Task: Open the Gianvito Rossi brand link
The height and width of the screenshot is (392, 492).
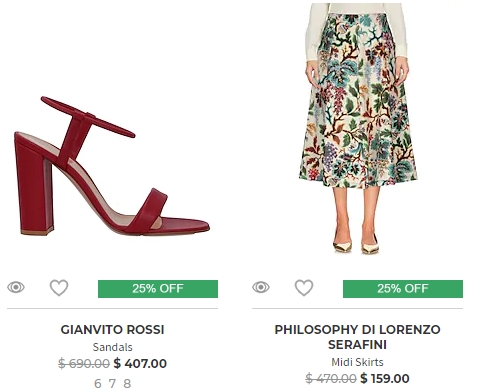Action: point(113,330)
